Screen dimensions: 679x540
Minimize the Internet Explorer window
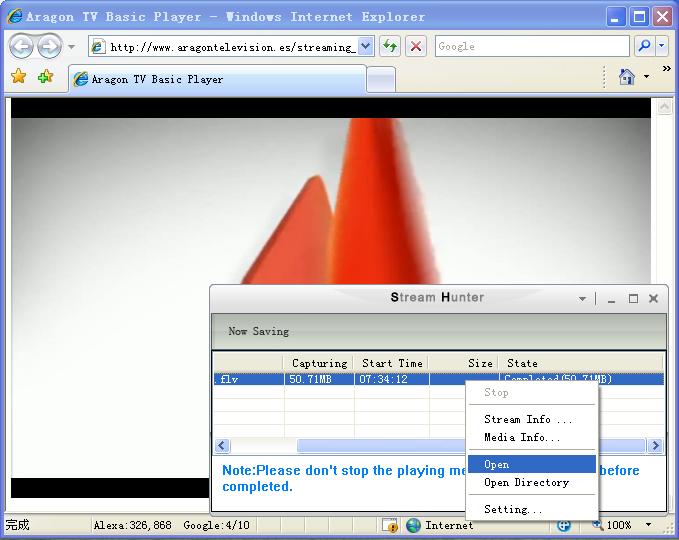tap(615, 17)
